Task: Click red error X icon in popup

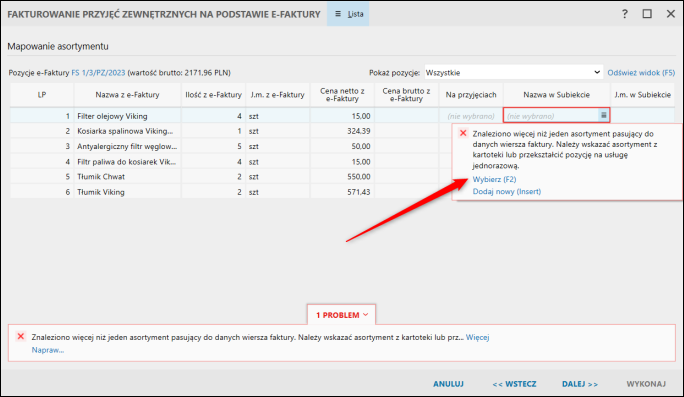Action: (463, 133)
